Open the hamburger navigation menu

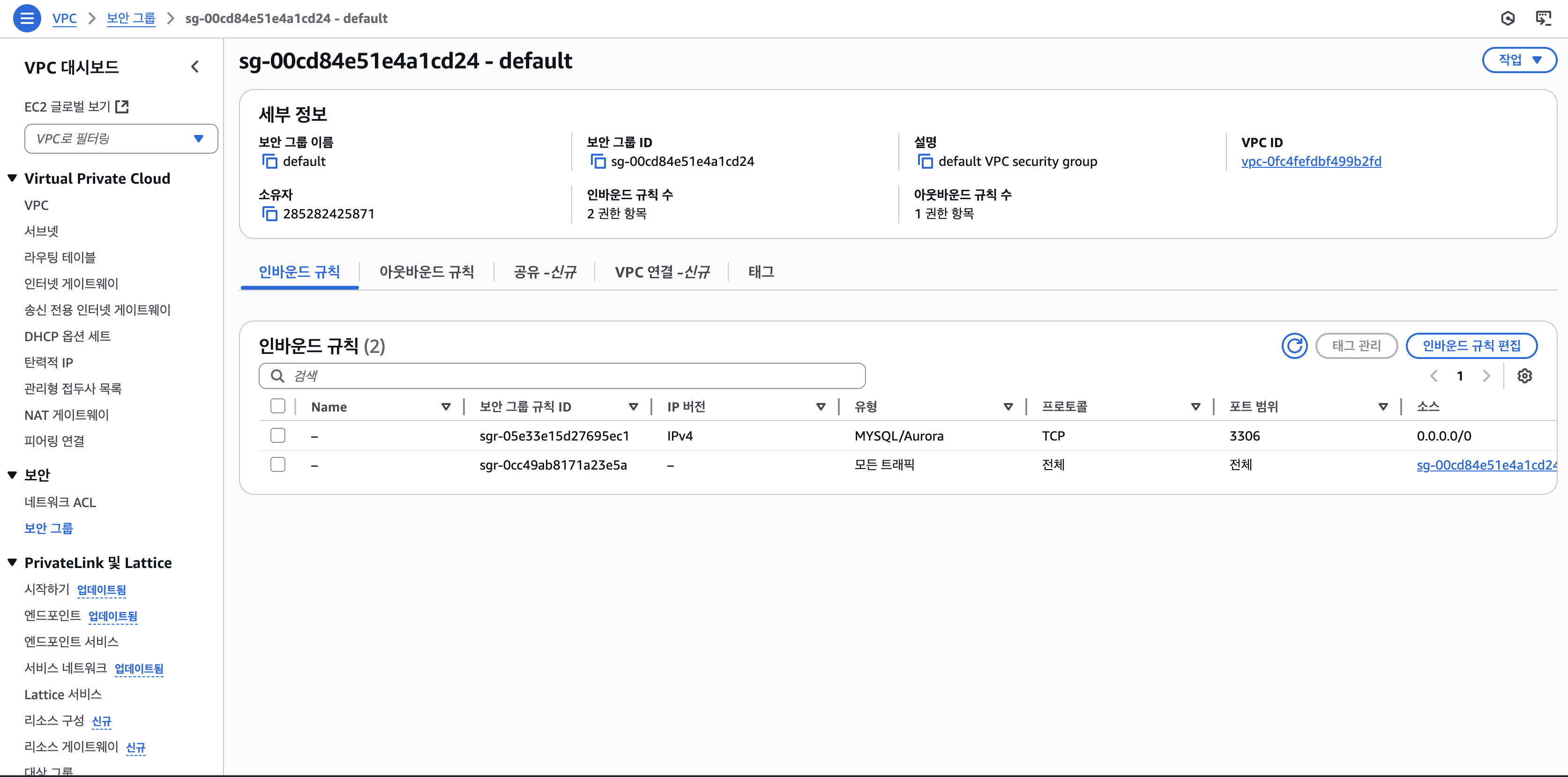(27, 18)
